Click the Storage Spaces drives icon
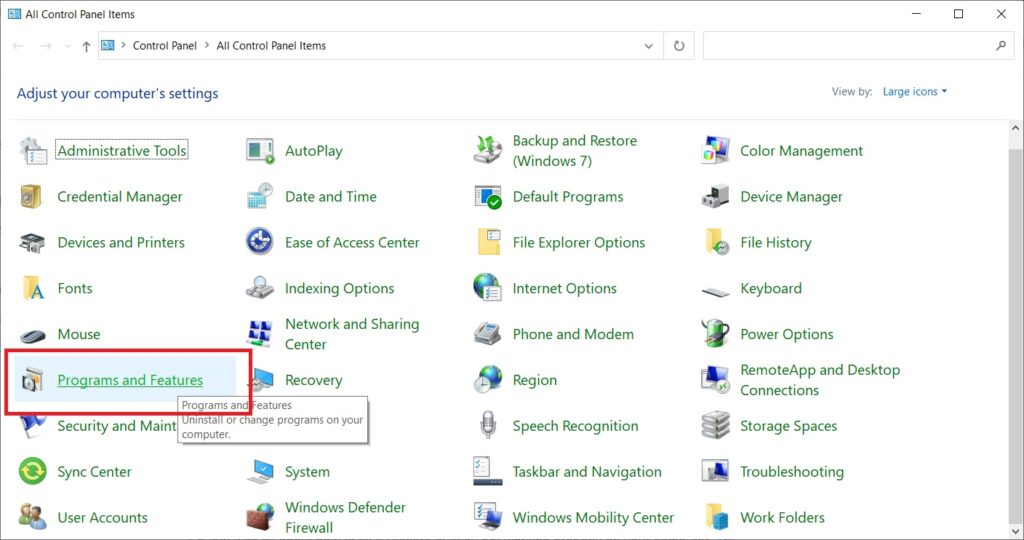Screen dimensions: 1024x540 (x=715, y=426)
